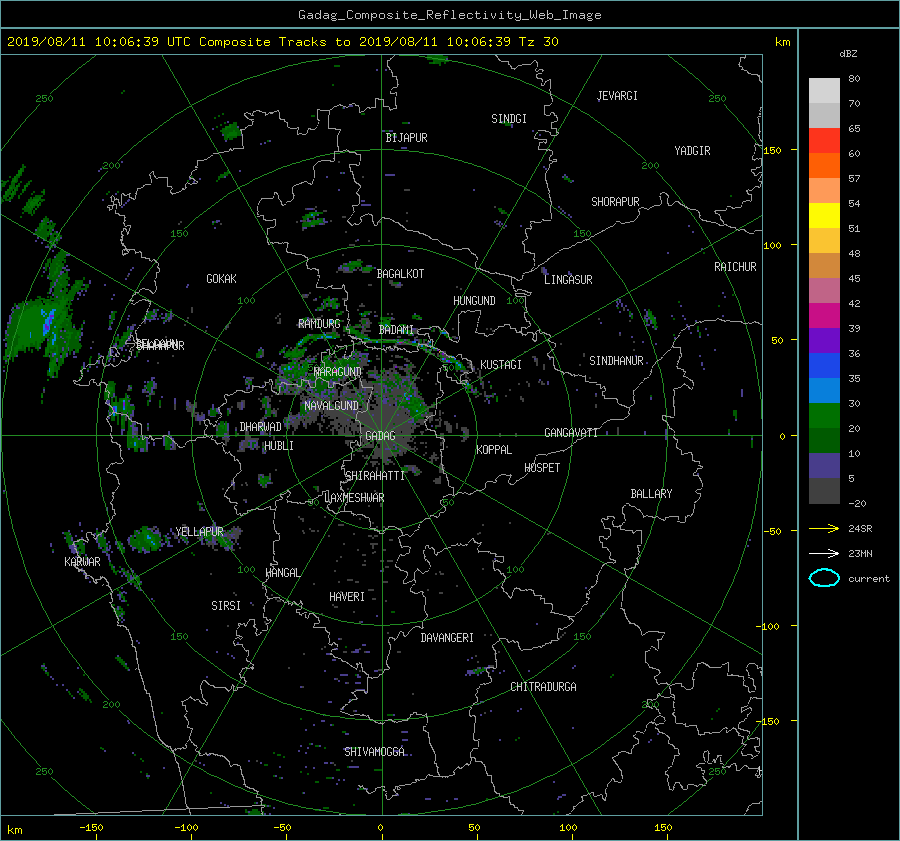900x841 pixels.
Task: Click the 'KUSTAGI' city label
Action: (x=501, y=365)
